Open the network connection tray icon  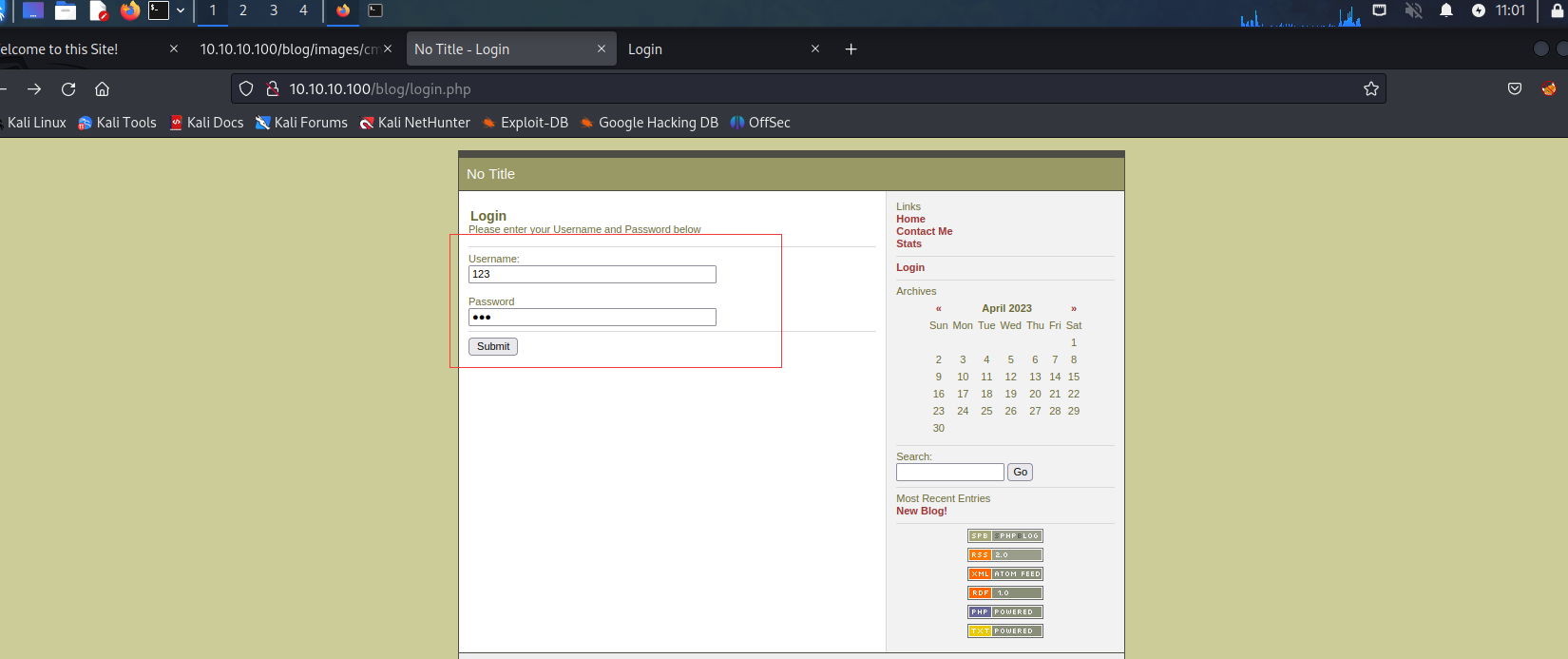tap(1379, 10)
